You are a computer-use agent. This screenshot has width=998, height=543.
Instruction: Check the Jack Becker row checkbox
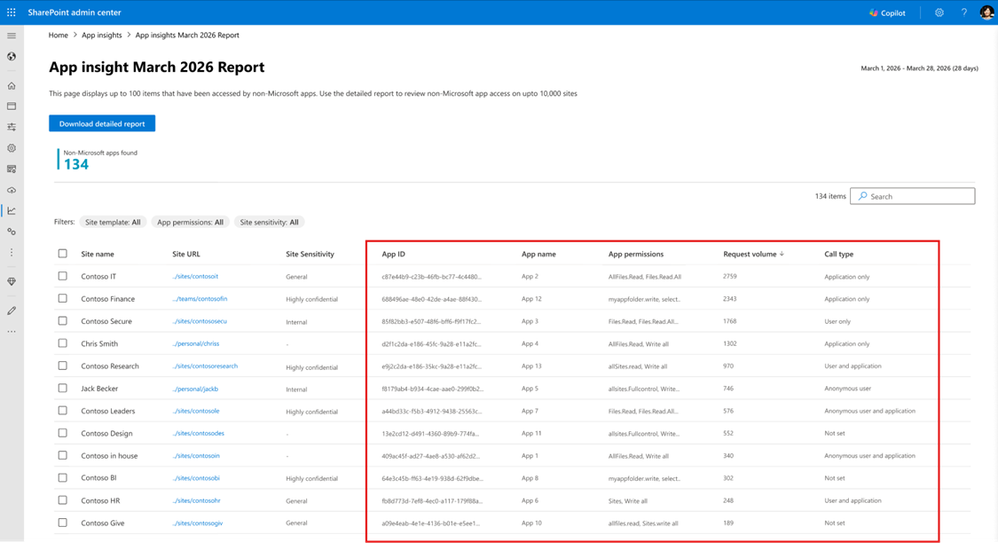[x=62, y=388]
